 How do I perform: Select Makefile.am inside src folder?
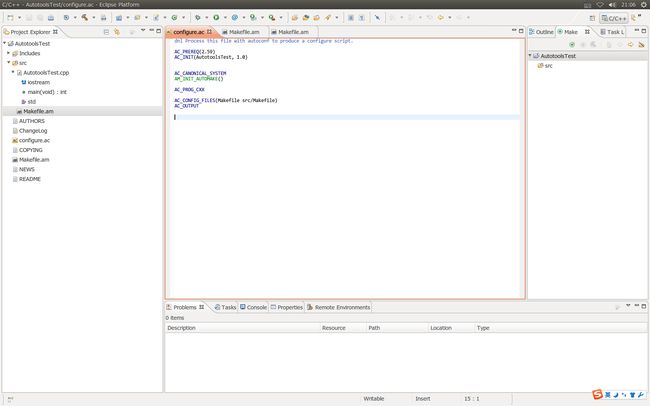click(x=38, y=111)
